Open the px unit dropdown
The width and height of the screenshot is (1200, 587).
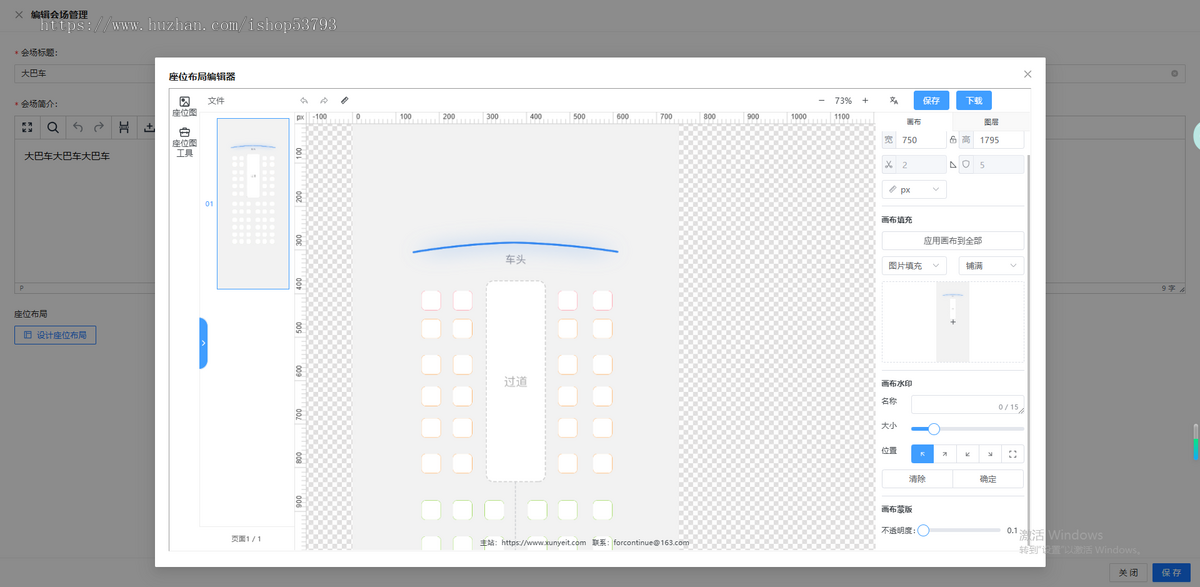tap(914, 190)
